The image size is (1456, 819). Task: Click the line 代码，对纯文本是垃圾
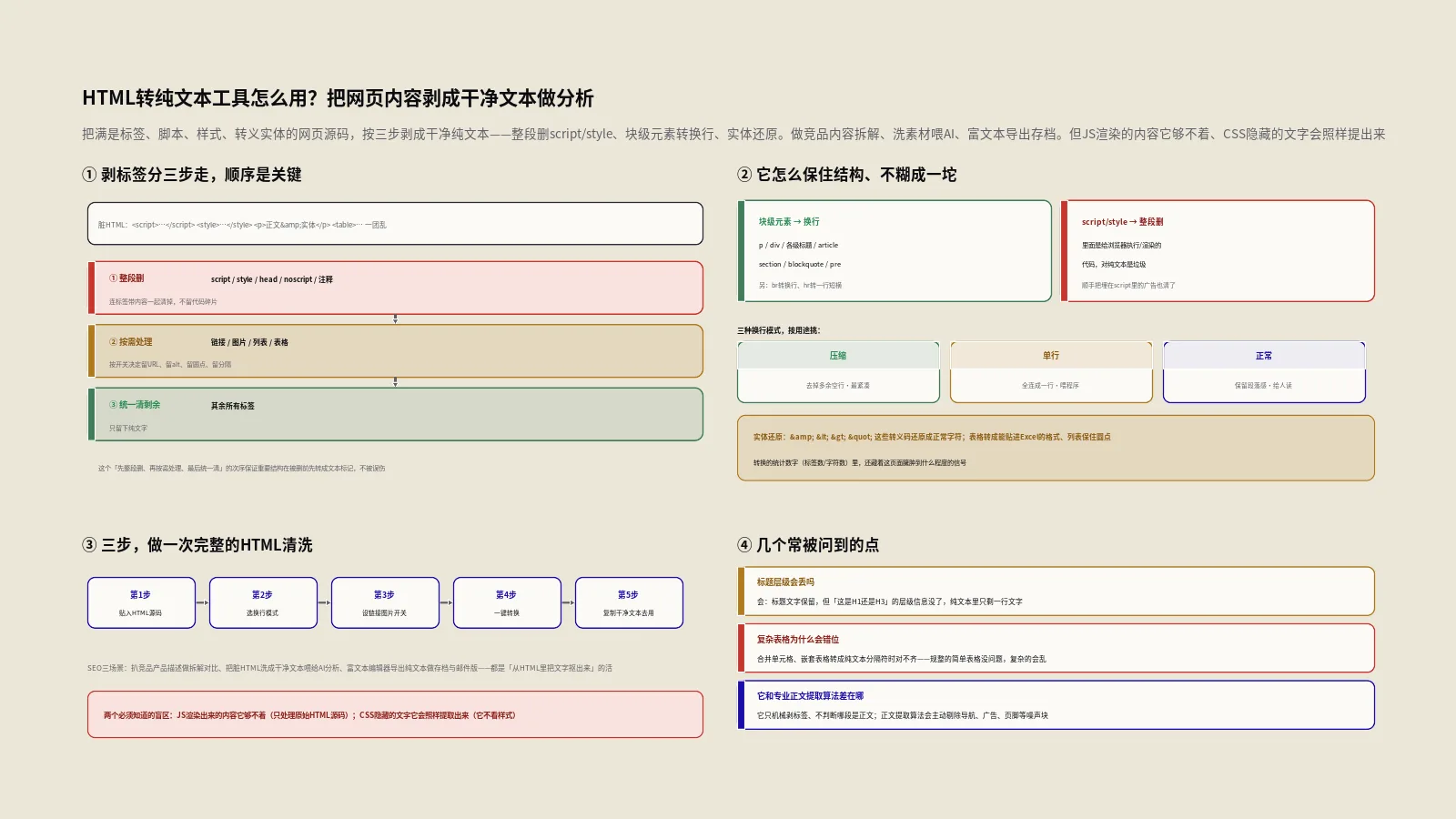1114,265
